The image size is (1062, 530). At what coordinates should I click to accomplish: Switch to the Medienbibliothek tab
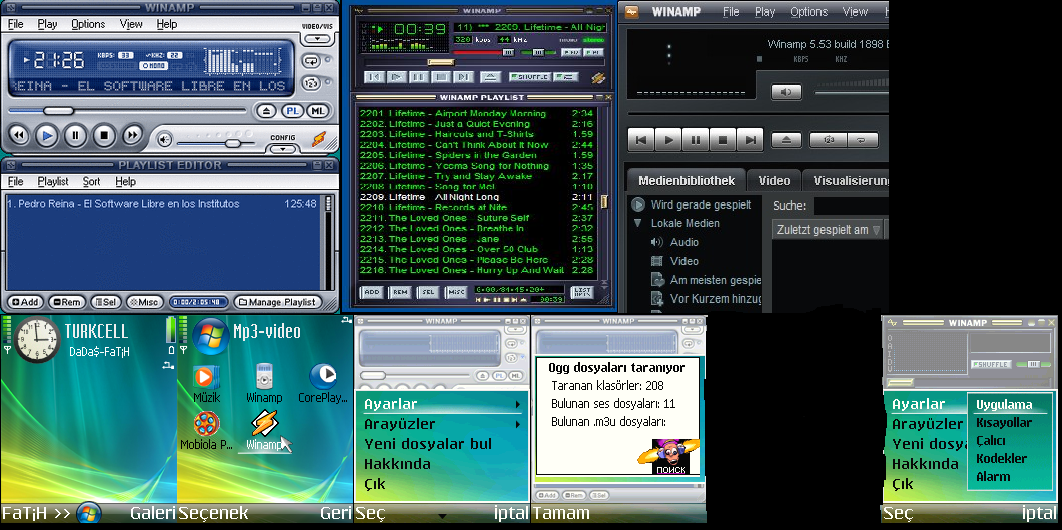pos(686,181)
